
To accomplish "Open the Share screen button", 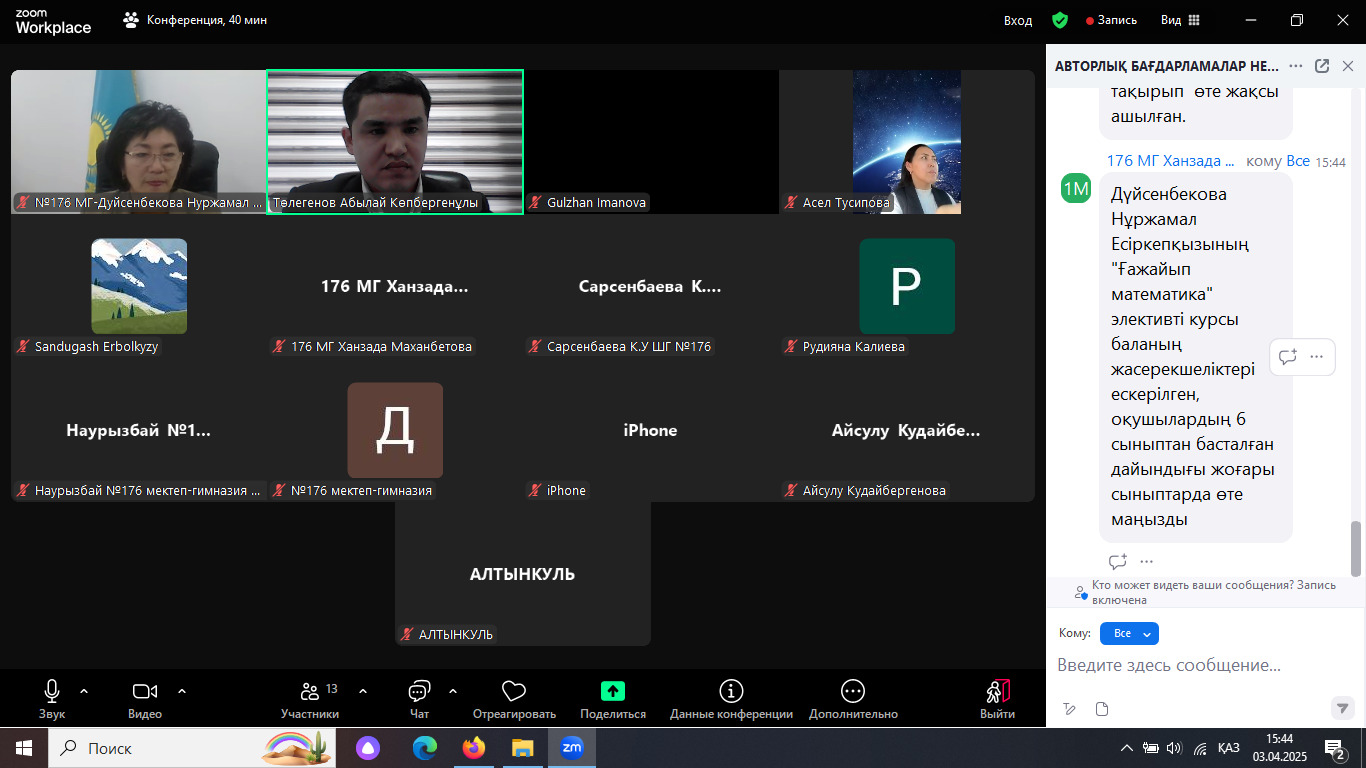I will pos(612,692).
